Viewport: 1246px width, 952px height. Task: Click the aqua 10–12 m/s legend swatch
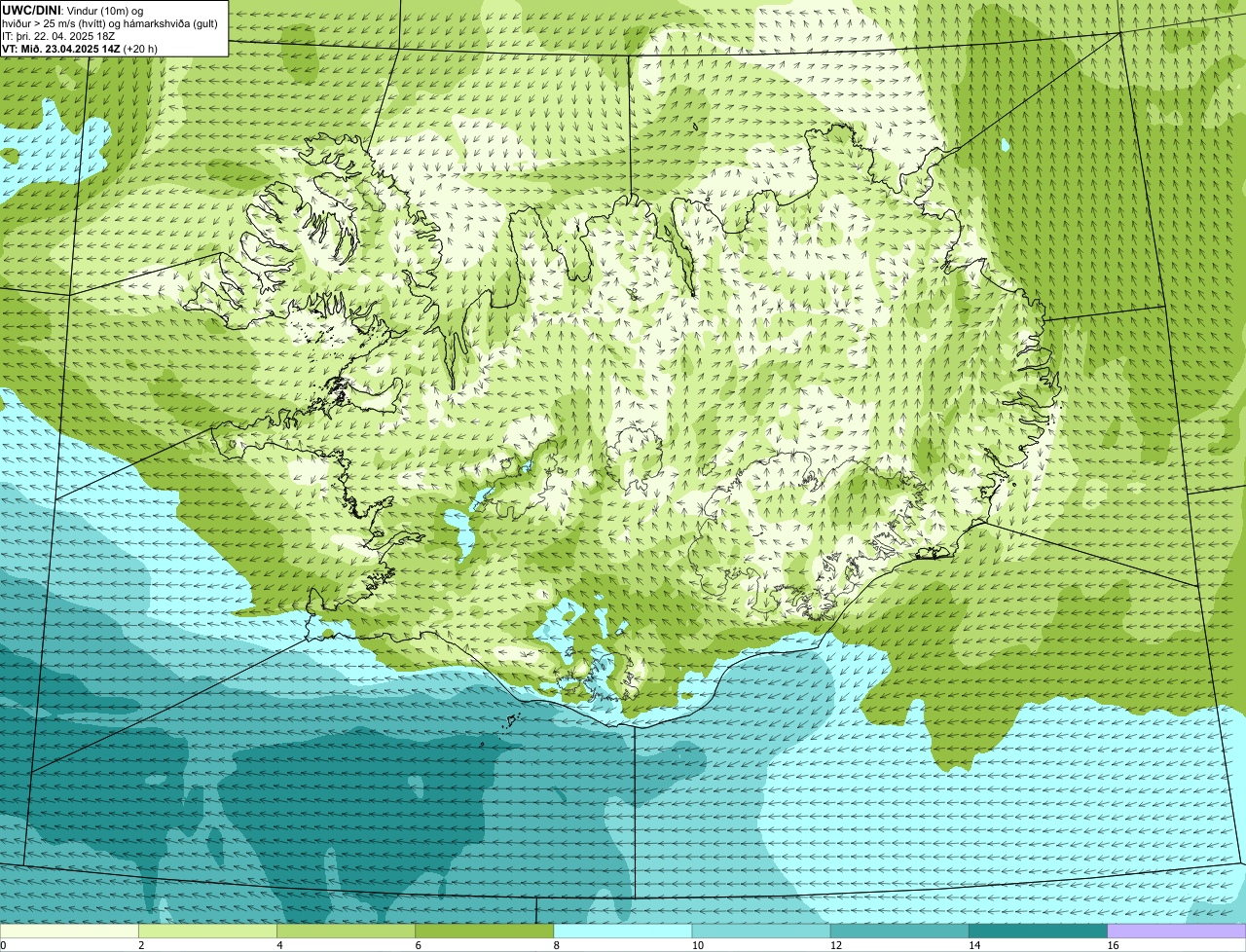coord(761,932)
